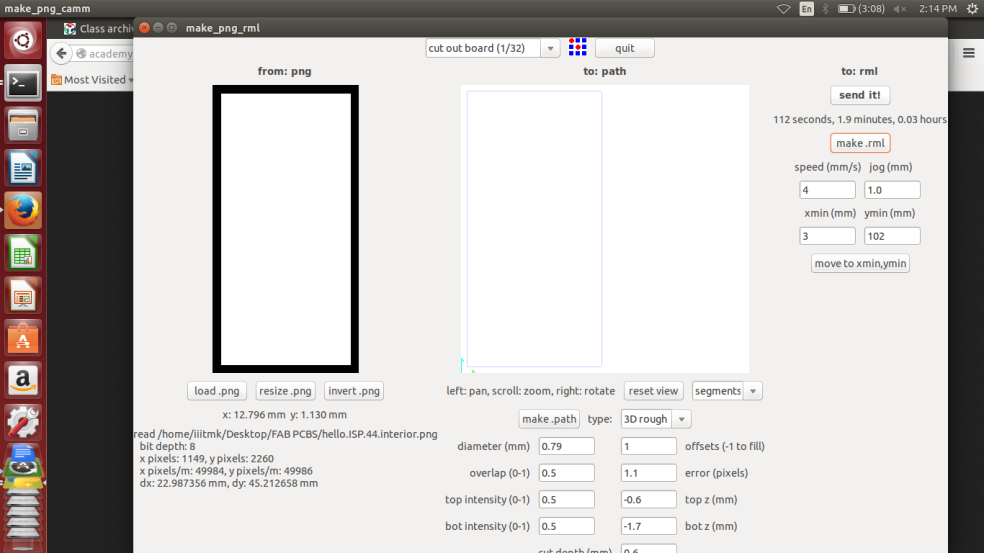This screenshot has width=984, height=553.
Task: Close the make_png_rml window
Action: point(144,28)
